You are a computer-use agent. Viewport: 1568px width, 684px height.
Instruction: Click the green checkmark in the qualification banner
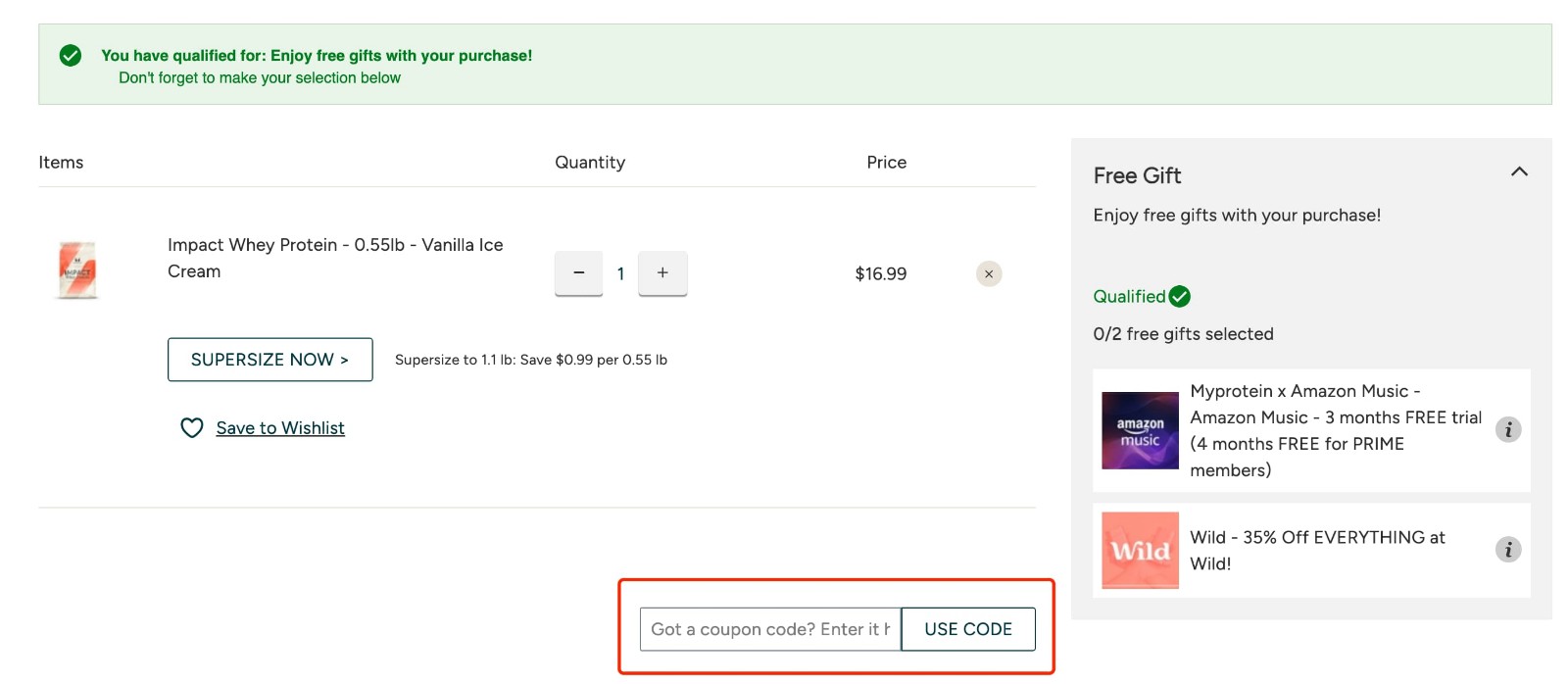(69, 56)
